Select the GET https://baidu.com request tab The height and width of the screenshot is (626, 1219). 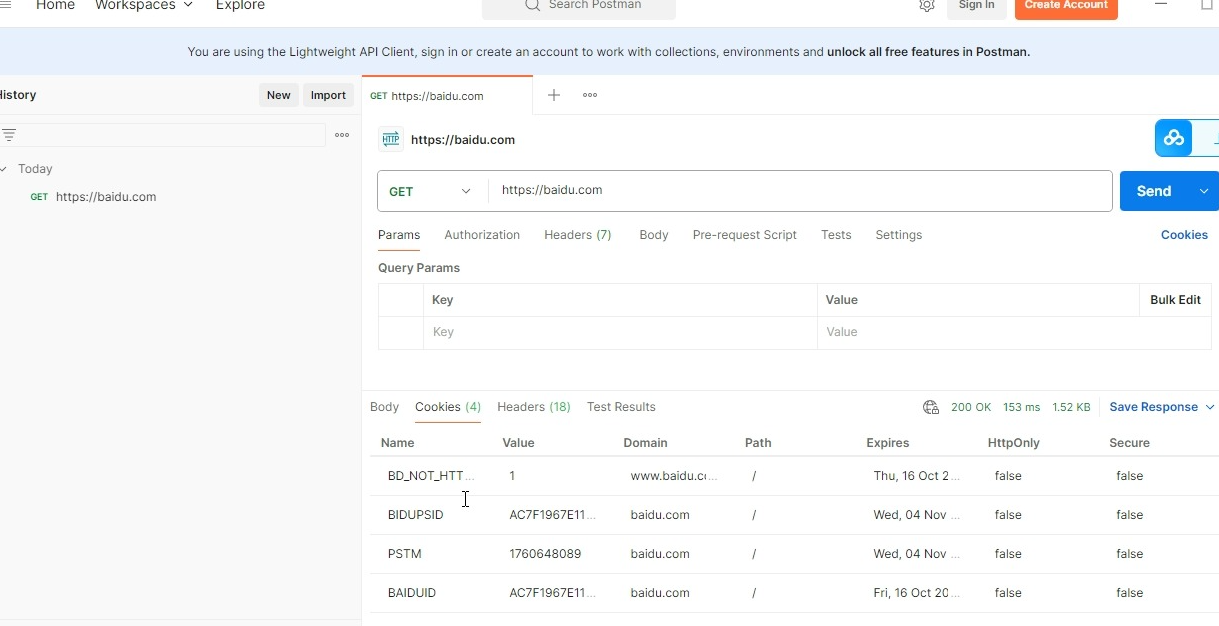[447, 96]
